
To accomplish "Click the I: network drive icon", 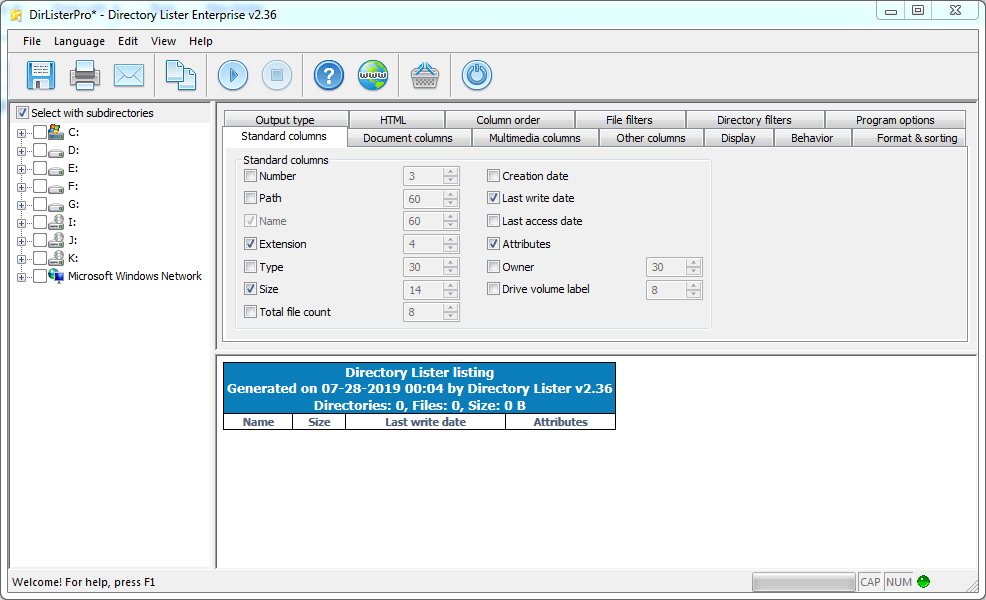I will (x=56, y=222).
